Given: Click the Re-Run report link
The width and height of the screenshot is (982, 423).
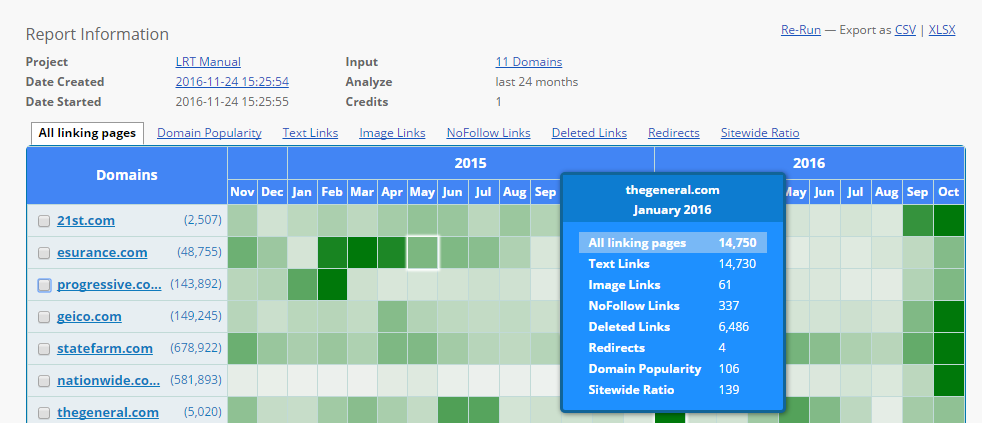Looking at the screenshot, I should (800, 29).
